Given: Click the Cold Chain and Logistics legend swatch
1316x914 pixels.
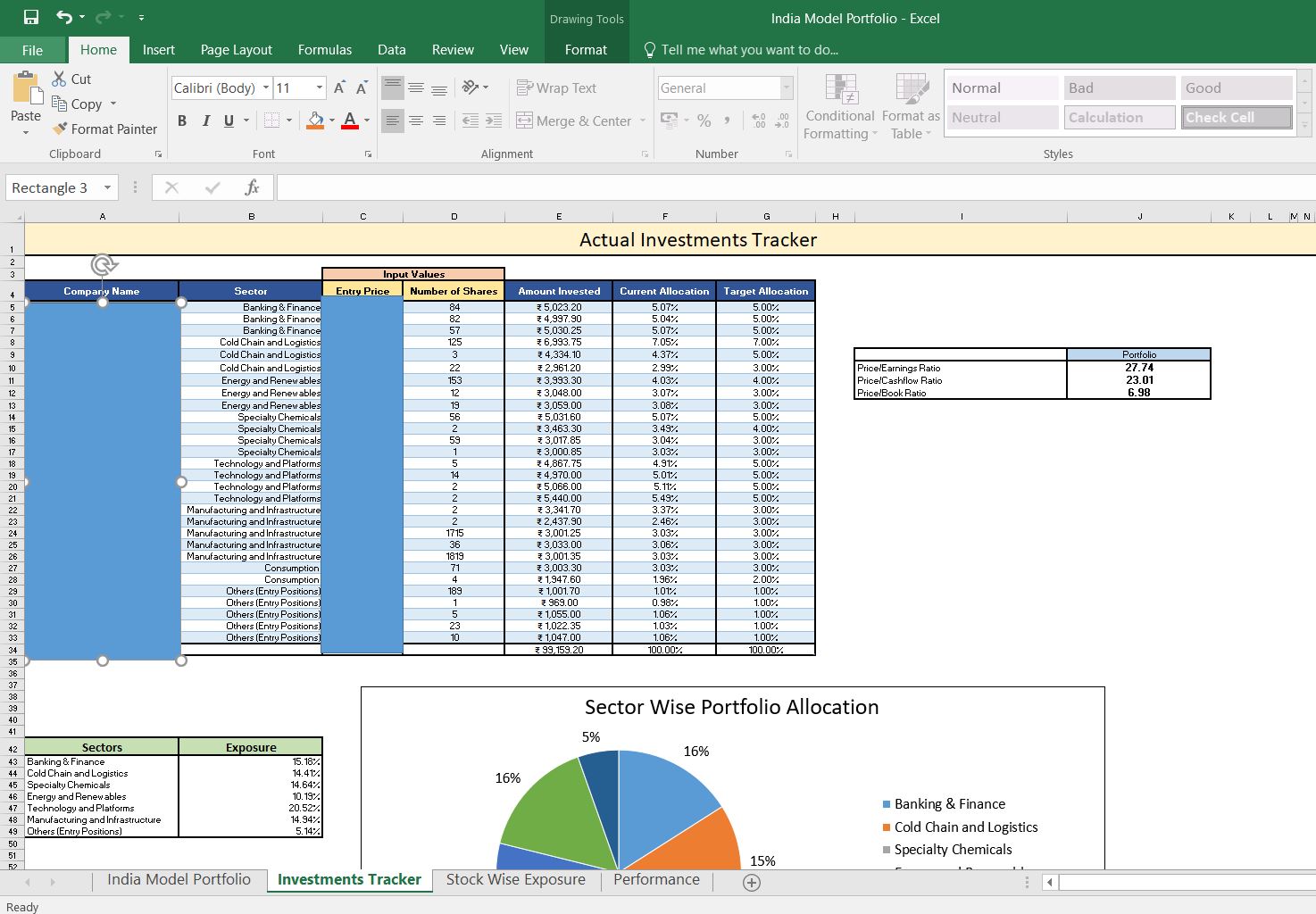Looking at the screenshot, I should coord(886,827).
